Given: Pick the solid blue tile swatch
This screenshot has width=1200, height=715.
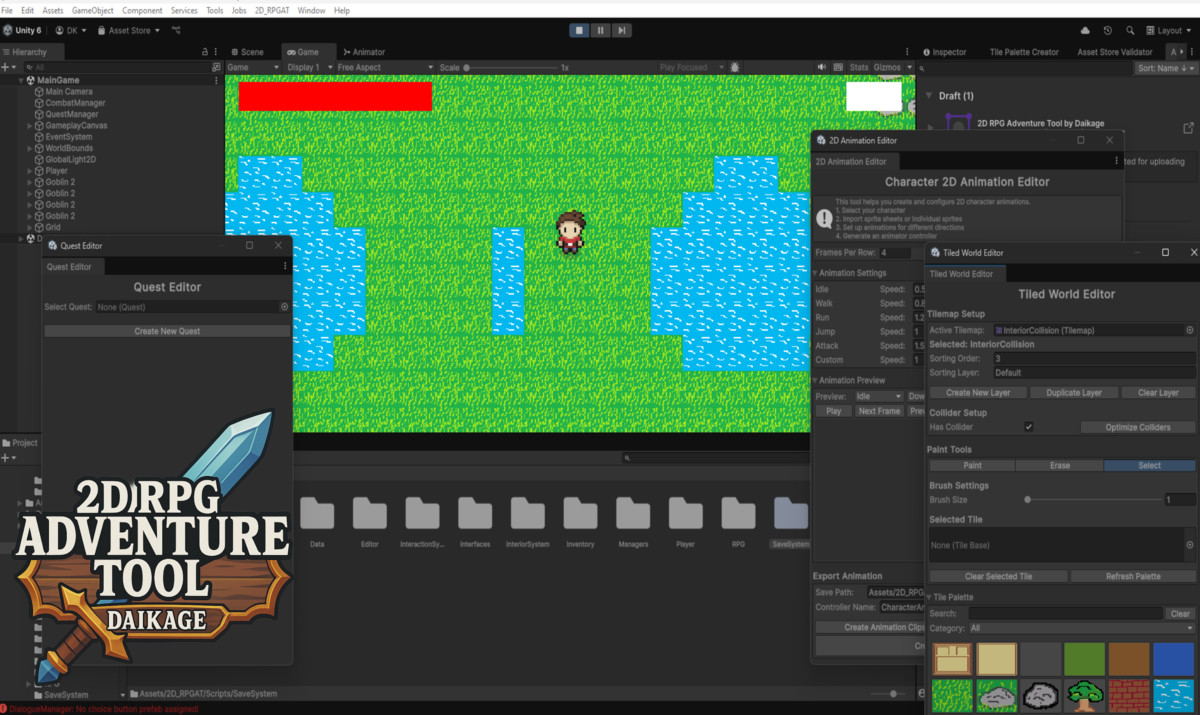Looking at the screenshot, I should [x=1173, y=659].
